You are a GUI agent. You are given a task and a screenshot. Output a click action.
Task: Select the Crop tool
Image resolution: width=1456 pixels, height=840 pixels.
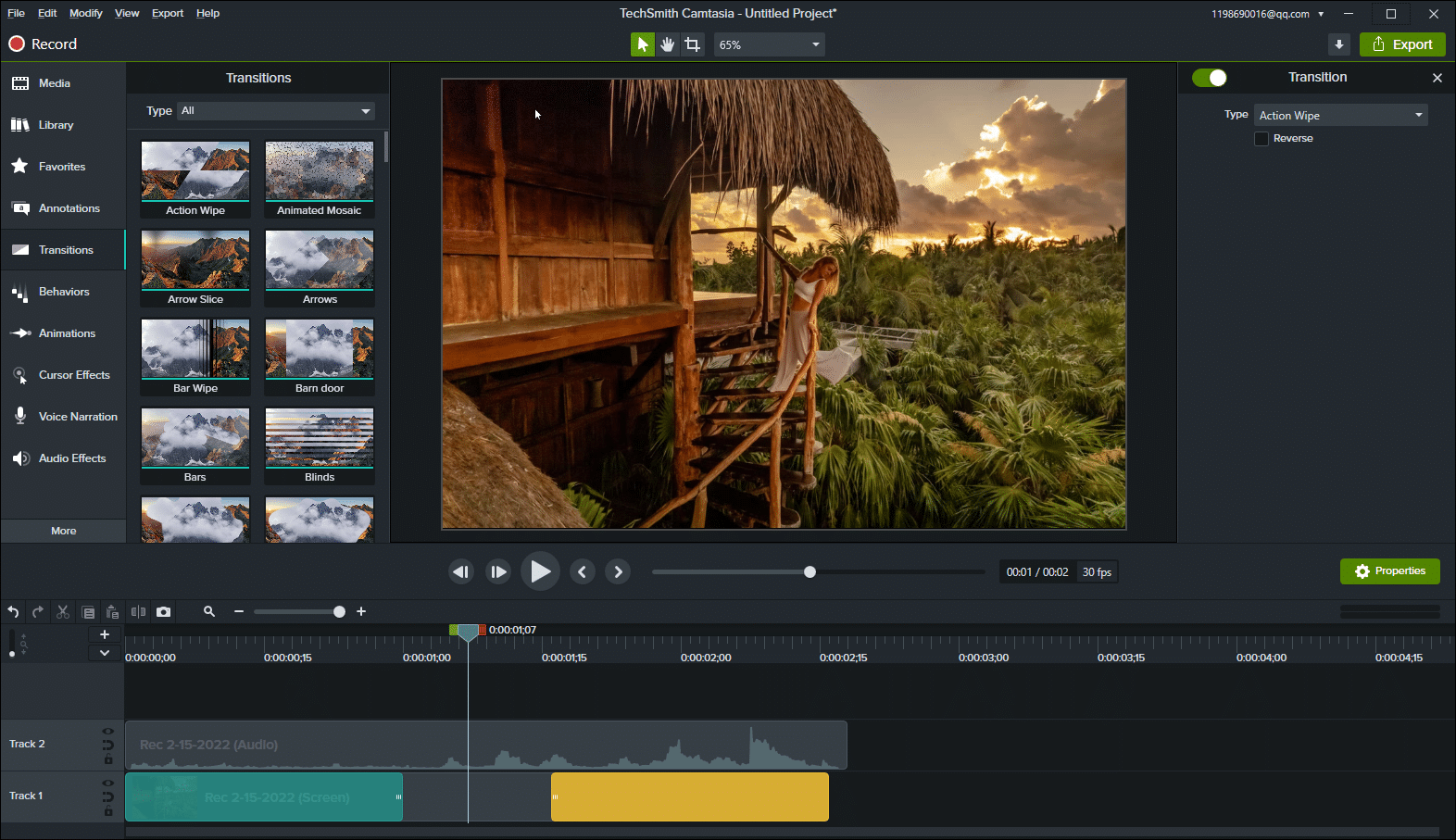(x=692, y=44)
